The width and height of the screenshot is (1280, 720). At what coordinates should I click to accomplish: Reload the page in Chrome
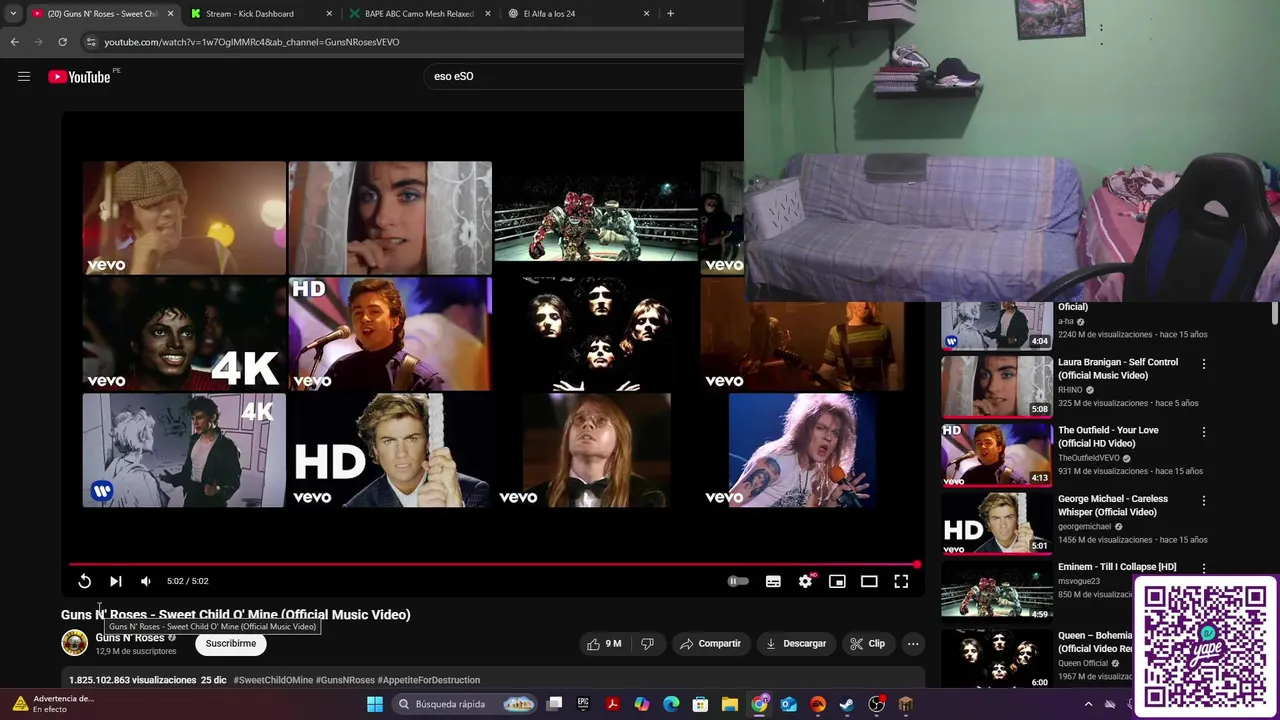tap(62, 42)
